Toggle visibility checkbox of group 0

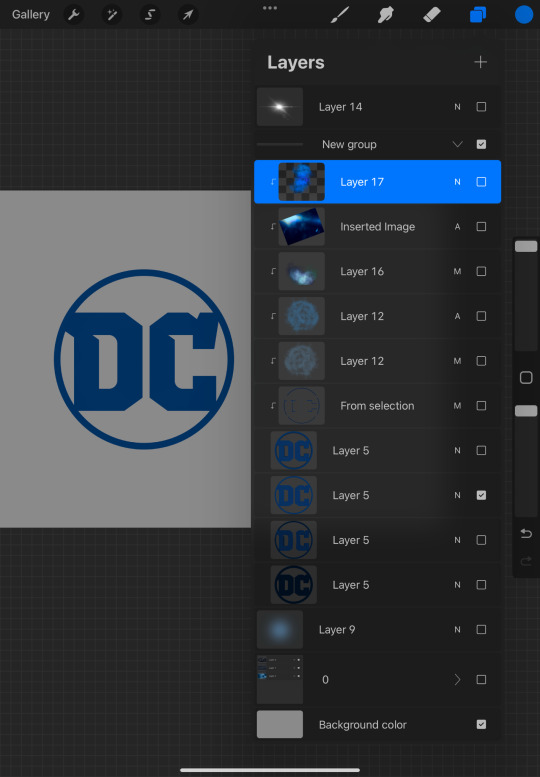click(x=481, y=679)
